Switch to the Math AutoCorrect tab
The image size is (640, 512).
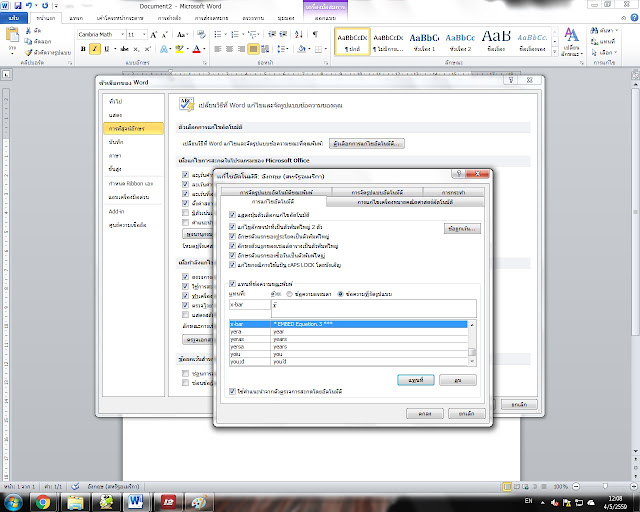click(x=405, y=202)
